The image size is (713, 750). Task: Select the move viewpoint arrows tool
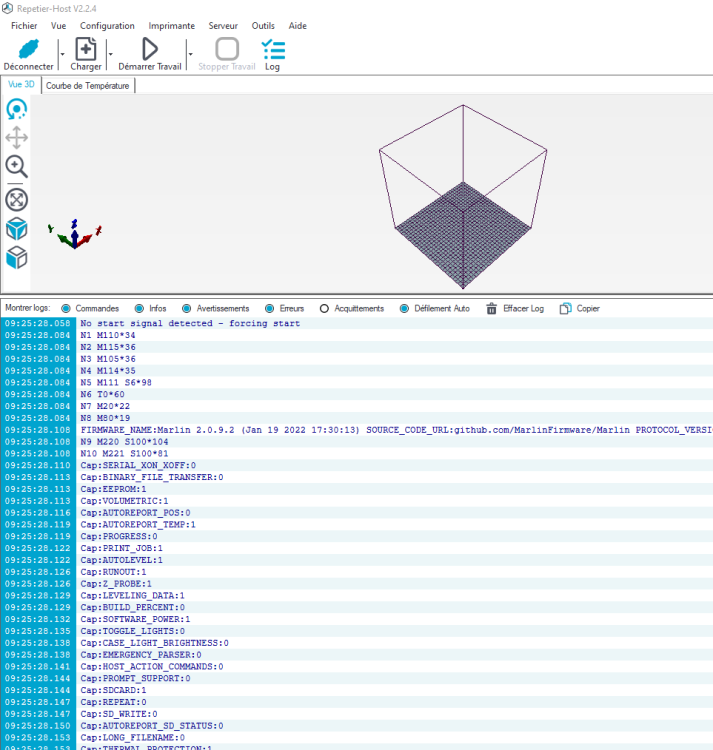(x=17, y=138)
